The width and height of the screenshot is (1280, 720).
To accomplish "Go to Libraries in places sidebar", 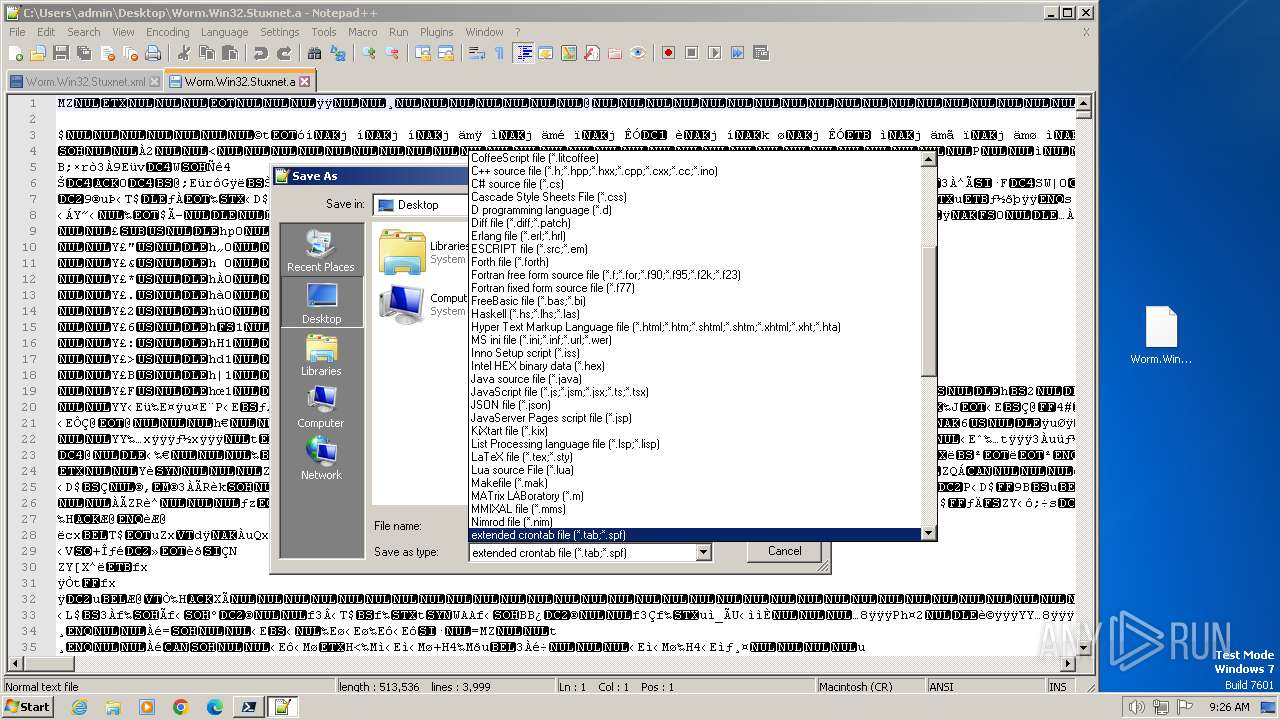I will (x=321, y=354).
